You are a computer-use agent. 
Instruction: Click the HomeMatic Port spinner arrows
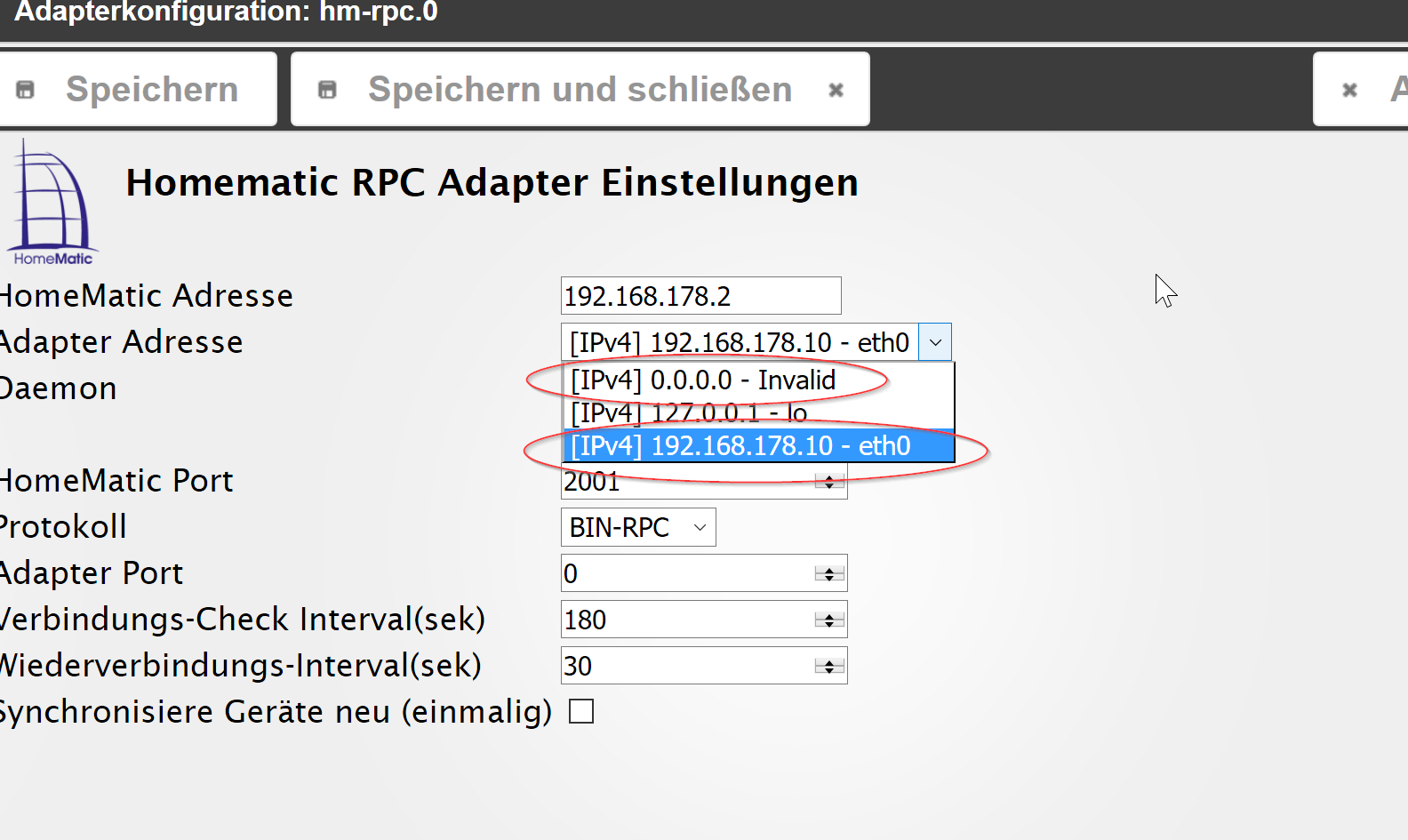pyautogui.click(x=829, y=482)
